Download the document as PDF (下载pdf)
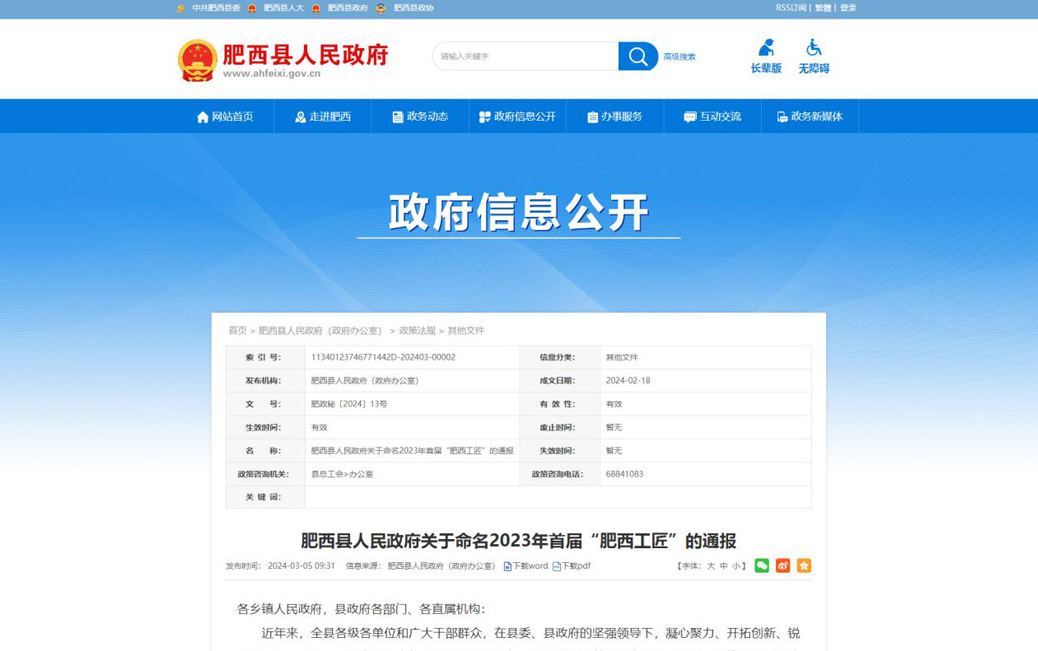 click(x=572, y=566)
